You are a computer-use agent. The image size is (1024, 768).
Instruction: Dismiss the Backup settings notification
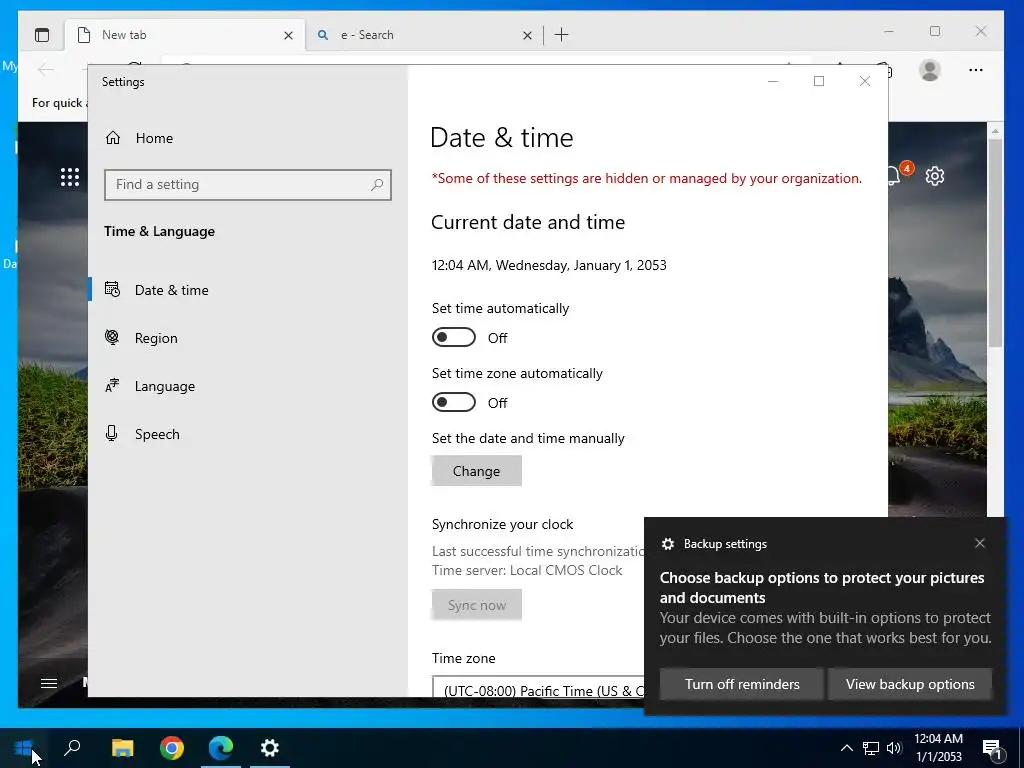(x=980, y=543)
